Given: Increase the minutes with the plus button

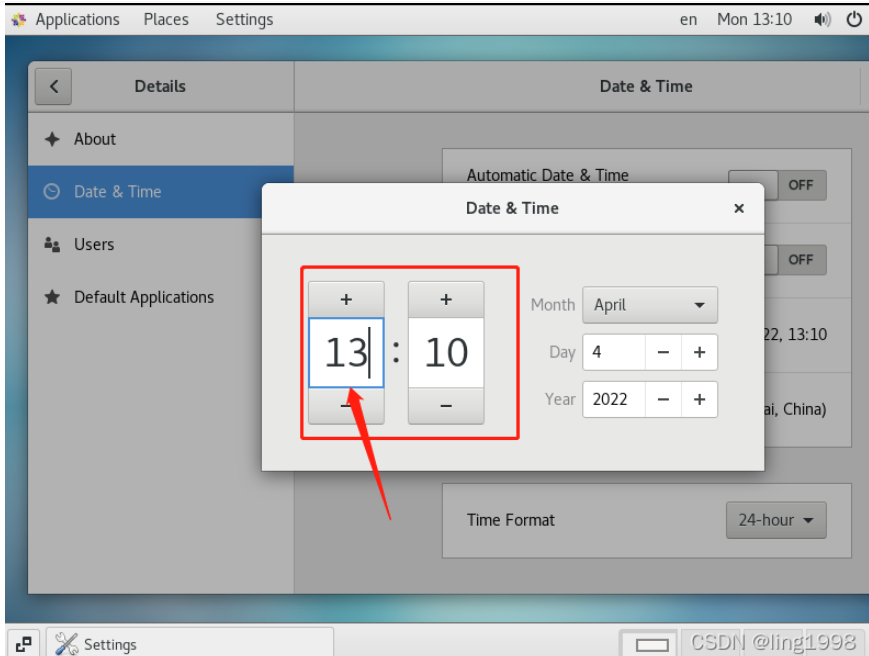Looking at the screenshot, I should [446, 300].
